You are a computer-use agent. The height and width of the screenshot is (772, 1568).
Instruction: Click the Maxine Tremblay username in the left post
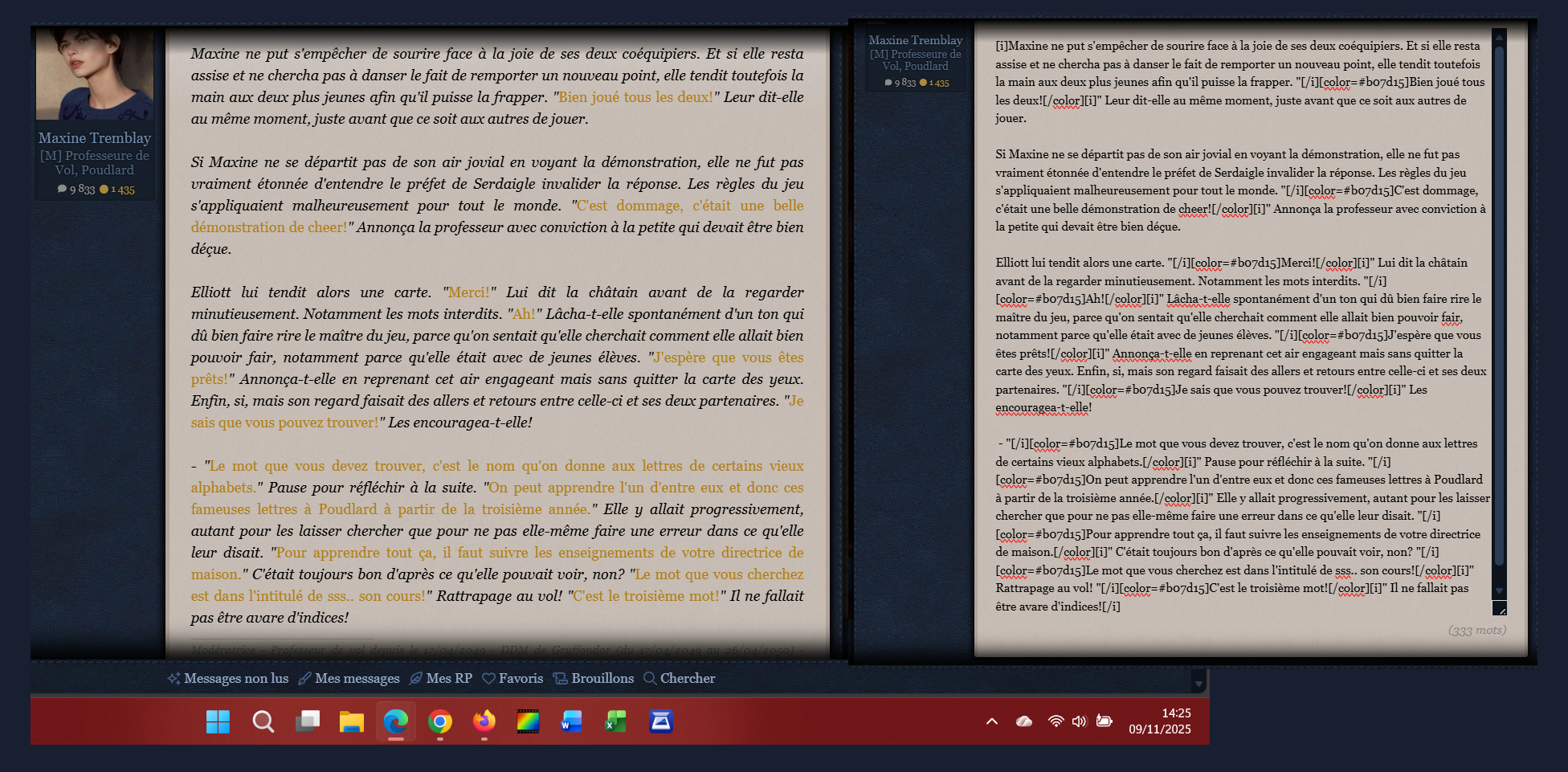(95, 138)
